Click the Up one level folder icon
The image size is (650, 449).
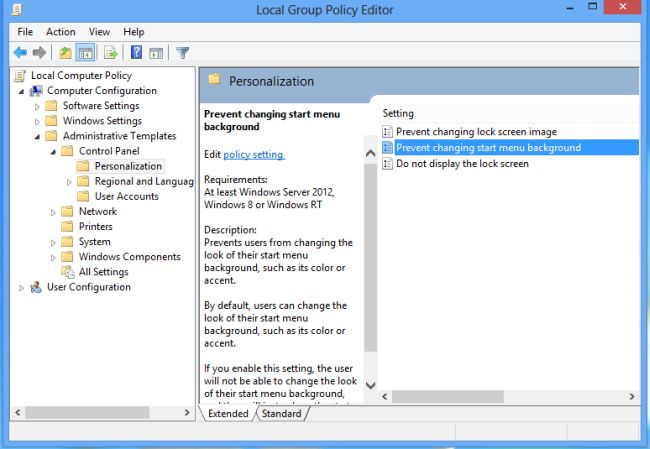coord(65,53)
